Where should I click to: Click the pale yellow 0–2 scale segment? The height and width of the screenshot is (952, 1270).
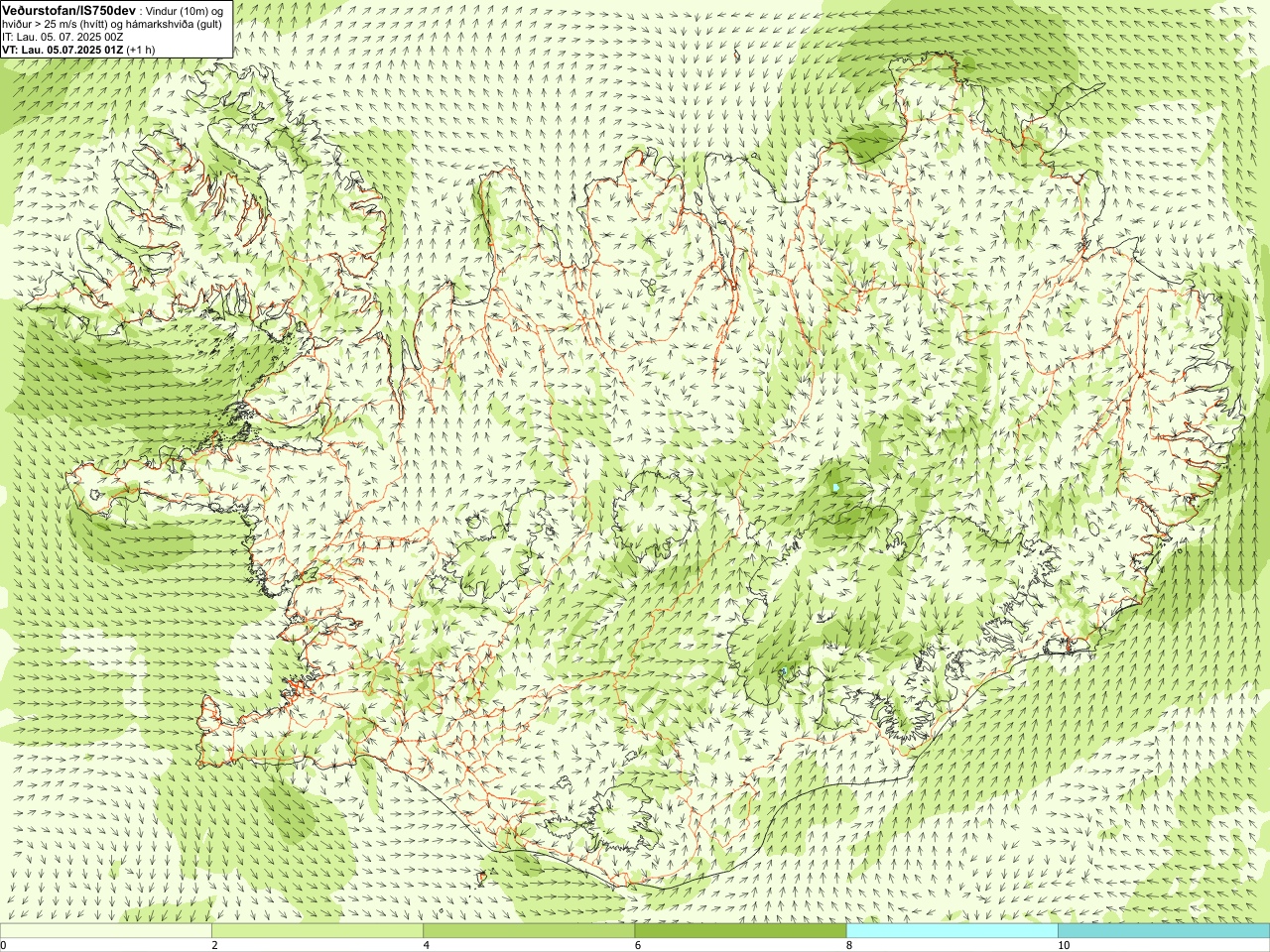(105, 931)
